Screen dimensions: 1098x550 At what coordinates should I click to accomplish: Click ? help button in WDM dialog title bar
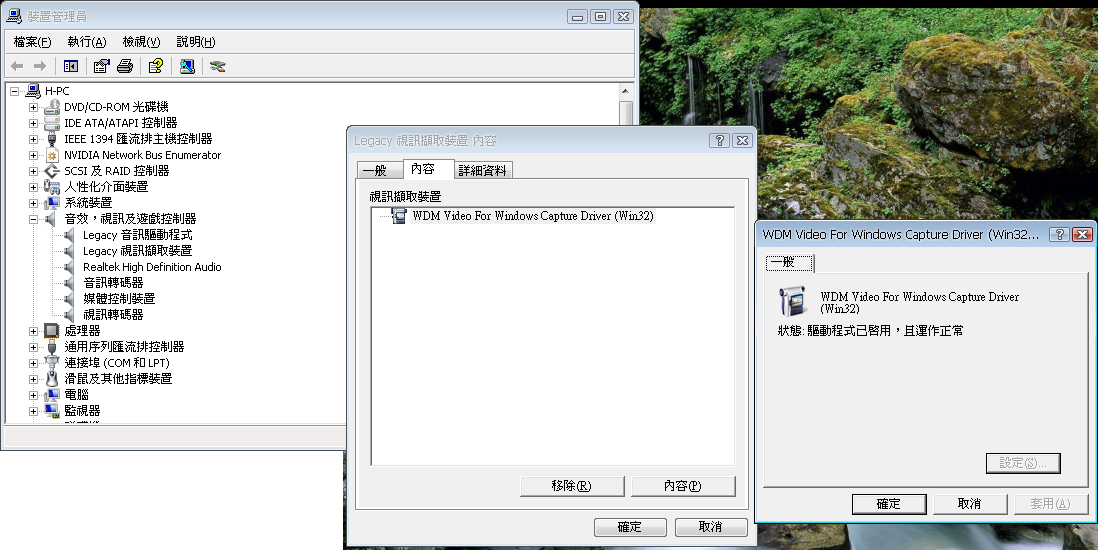[x=1060, y=234]
